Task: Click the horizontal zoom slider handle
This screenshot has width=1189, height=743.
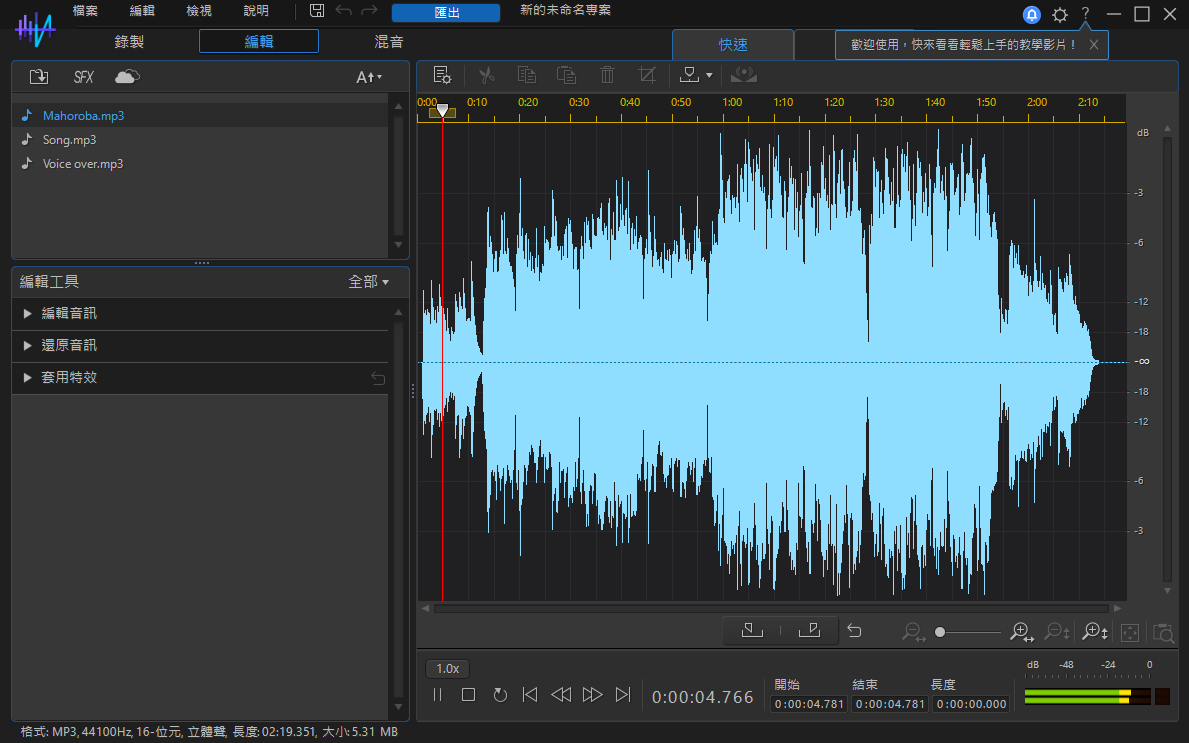Action: tap(940, 632)
